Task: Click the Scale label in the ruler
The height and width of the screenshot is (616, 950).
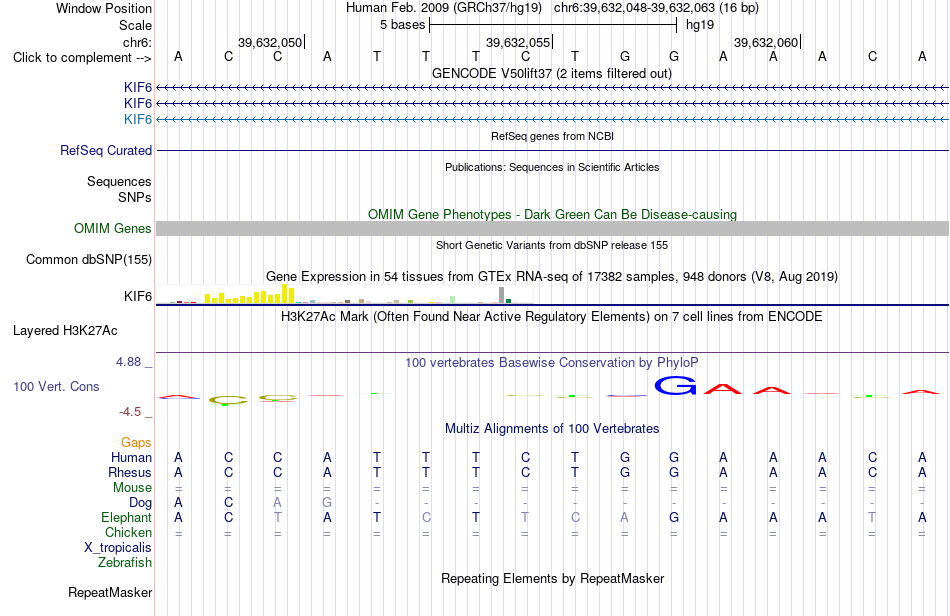Action: pos(136,25)
